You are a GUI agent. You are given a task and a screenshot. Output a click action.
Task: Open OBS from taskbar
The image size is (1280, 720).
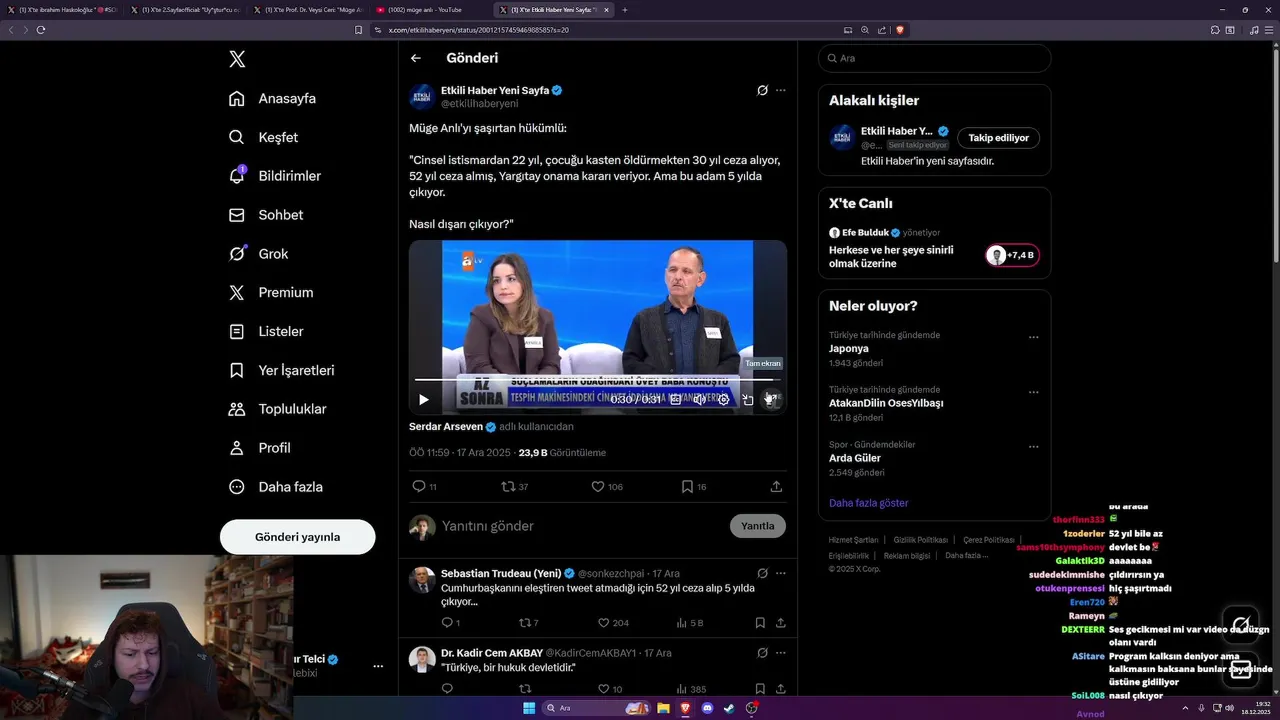click(752, 708)
